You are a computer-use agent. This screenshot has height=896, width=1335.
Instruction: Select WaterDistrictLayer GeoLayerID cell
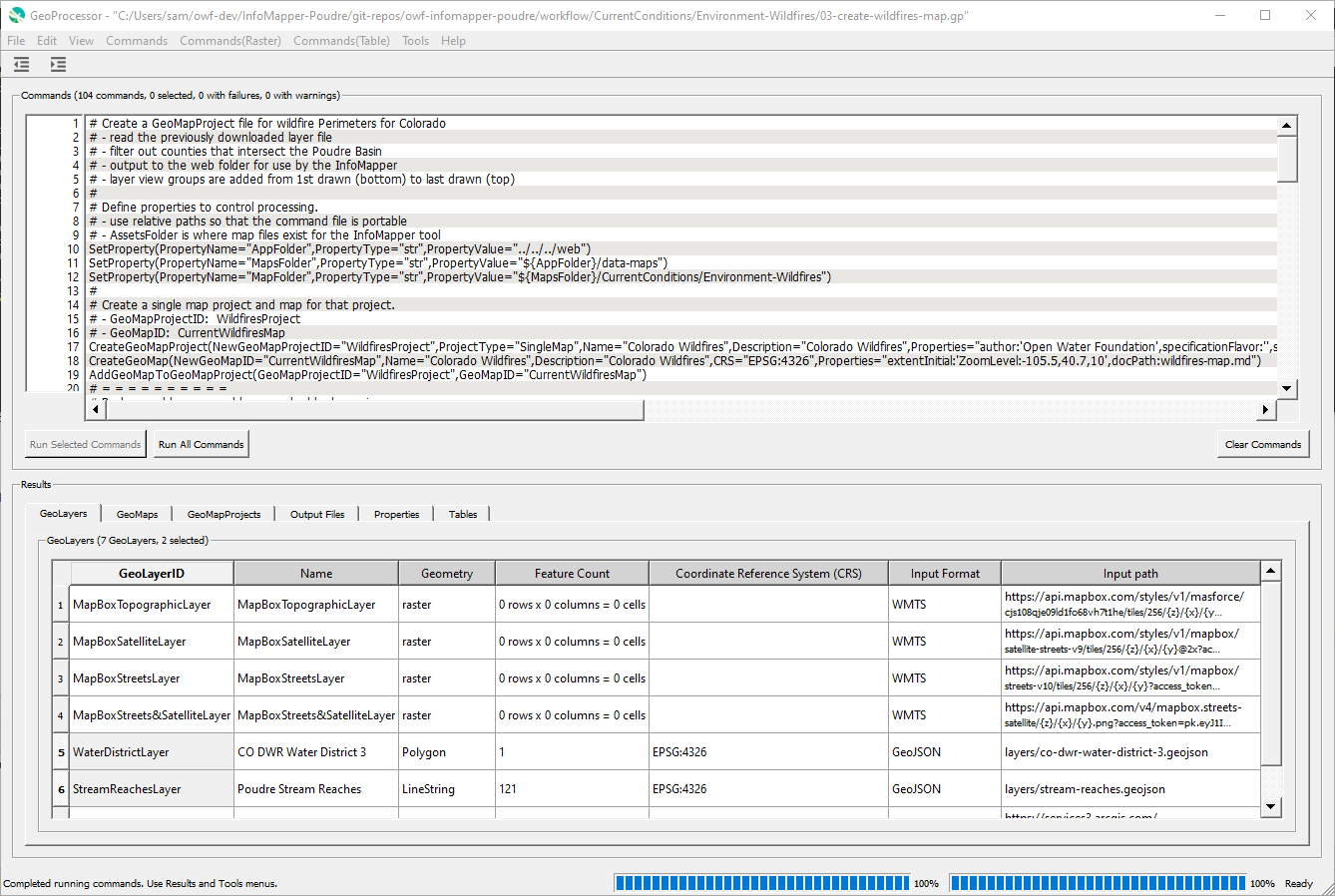[x=152, y=751]
